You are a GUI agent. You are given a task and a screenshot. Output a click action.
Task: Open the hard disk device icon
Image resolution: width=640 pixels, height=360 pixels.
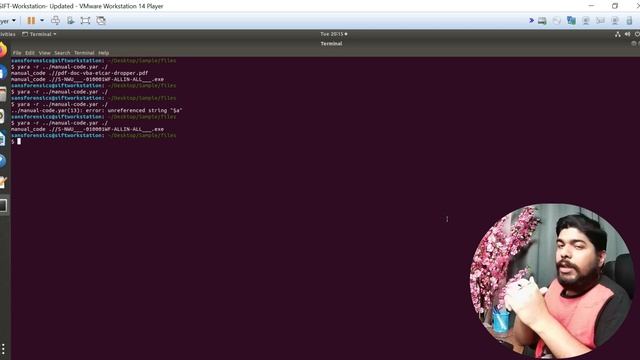click(x=542, y=21)
